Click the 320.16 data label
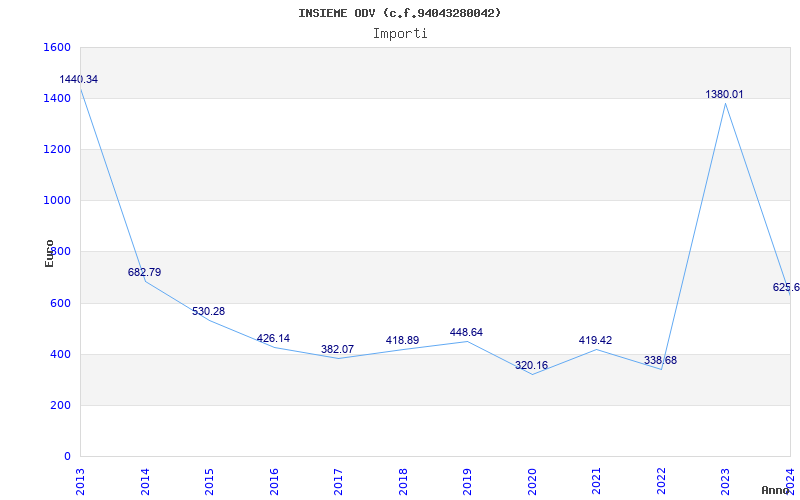 coord(531,365)
